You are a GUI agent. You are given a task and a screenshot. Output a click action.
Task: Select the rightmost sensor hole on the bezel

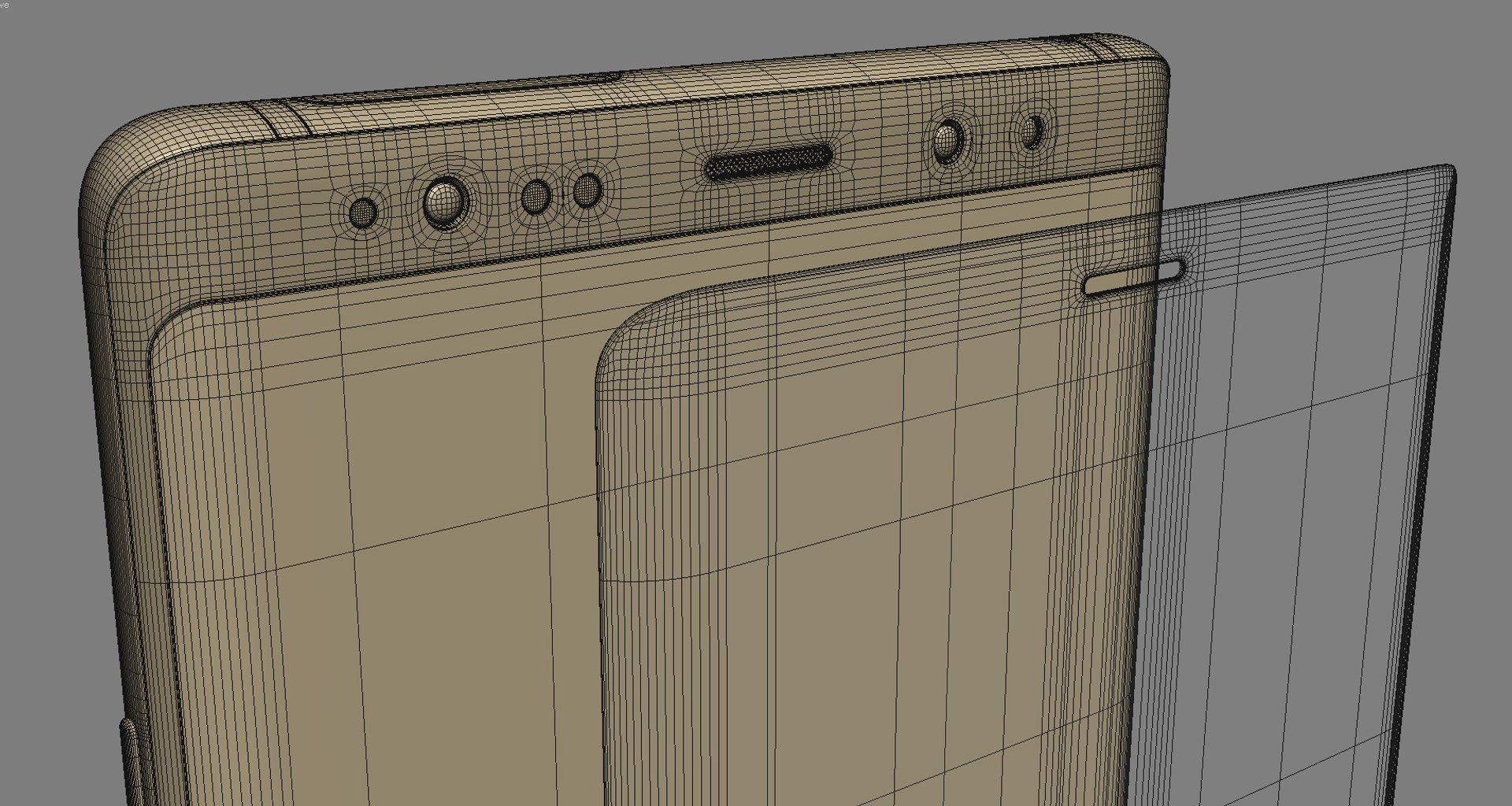1033,131
